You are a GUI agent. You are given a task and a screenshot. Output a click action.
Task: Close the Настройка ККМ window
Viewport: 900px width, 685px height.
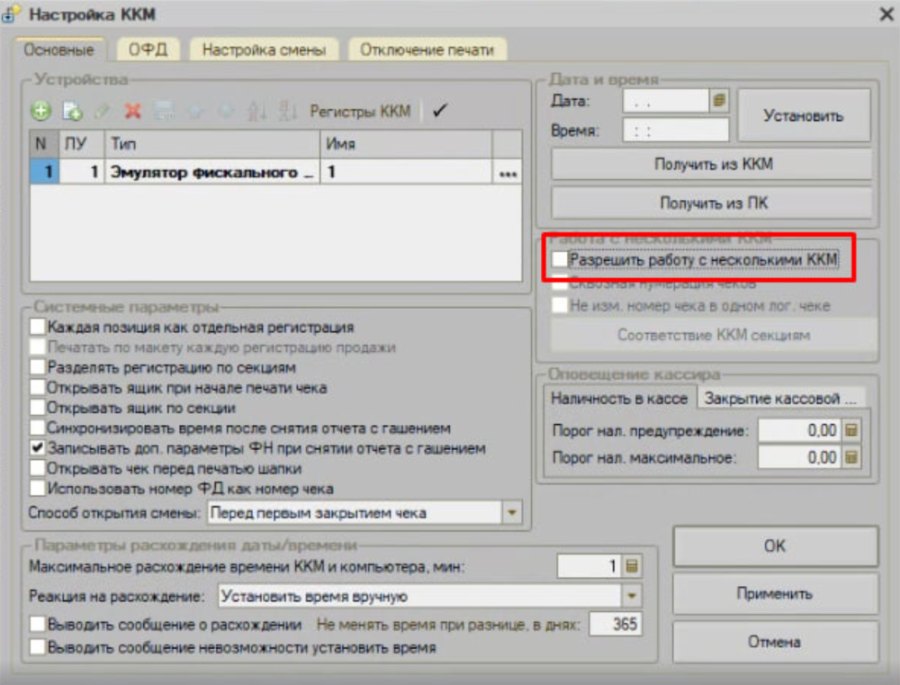click(x=886, y=14)
